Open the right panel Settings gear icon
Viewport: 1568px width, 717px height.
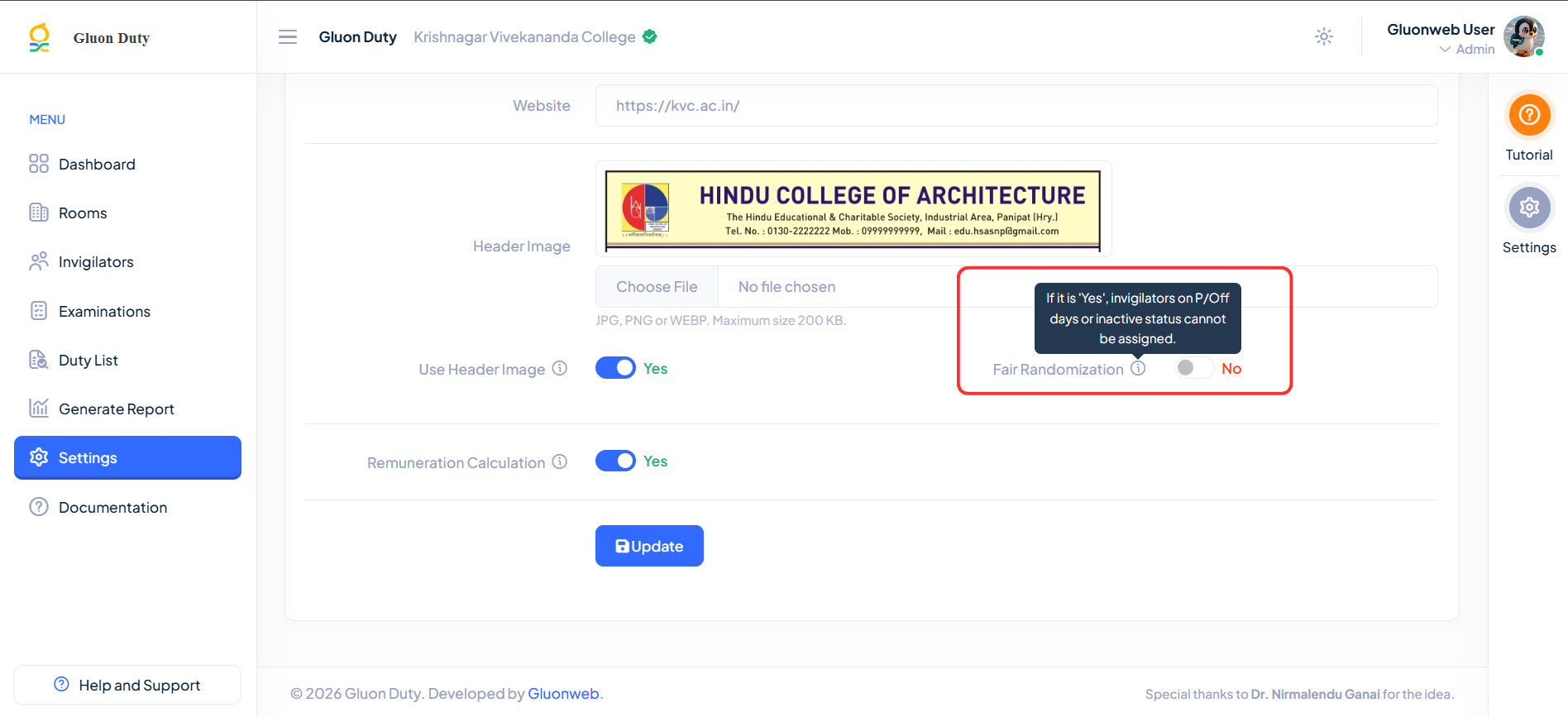(x=1529, y=207)
